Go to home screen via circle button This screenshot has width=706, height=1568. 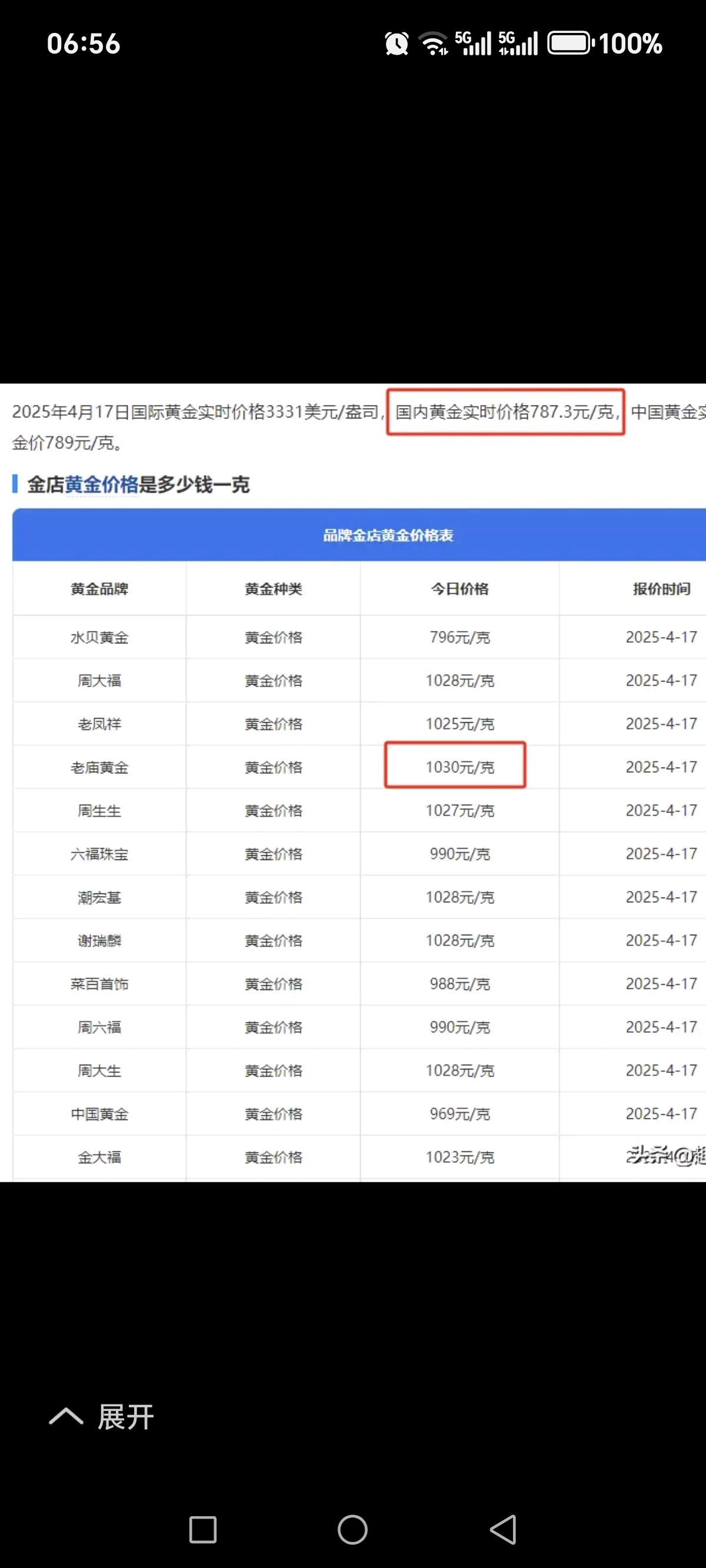click(352, 1530)
